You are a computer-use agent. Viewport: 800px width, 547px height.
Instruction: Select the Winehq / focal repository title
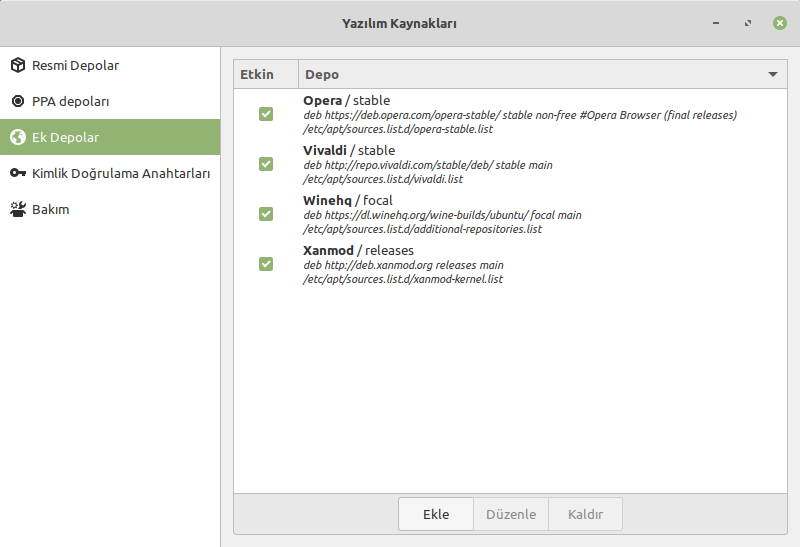348,201
